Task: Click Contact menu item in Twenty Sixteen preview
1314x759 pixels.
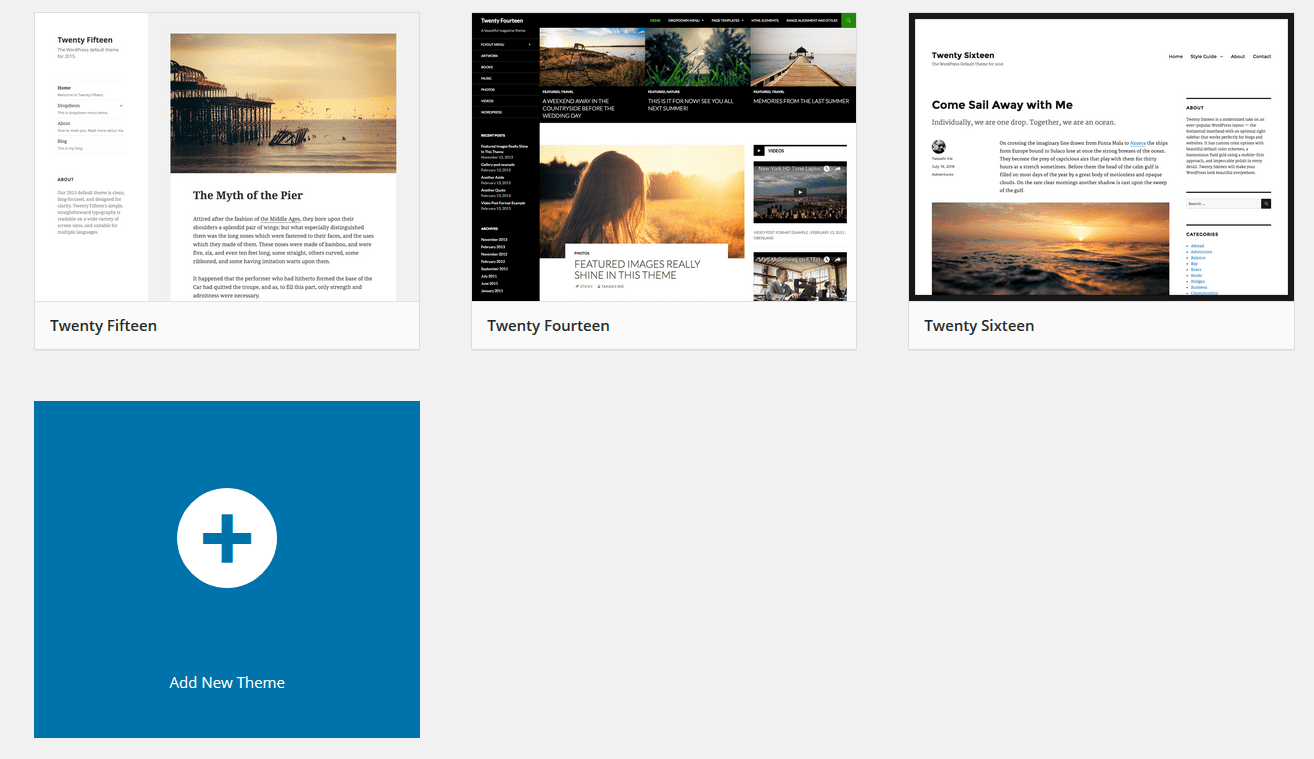Action: [1262, 57]
